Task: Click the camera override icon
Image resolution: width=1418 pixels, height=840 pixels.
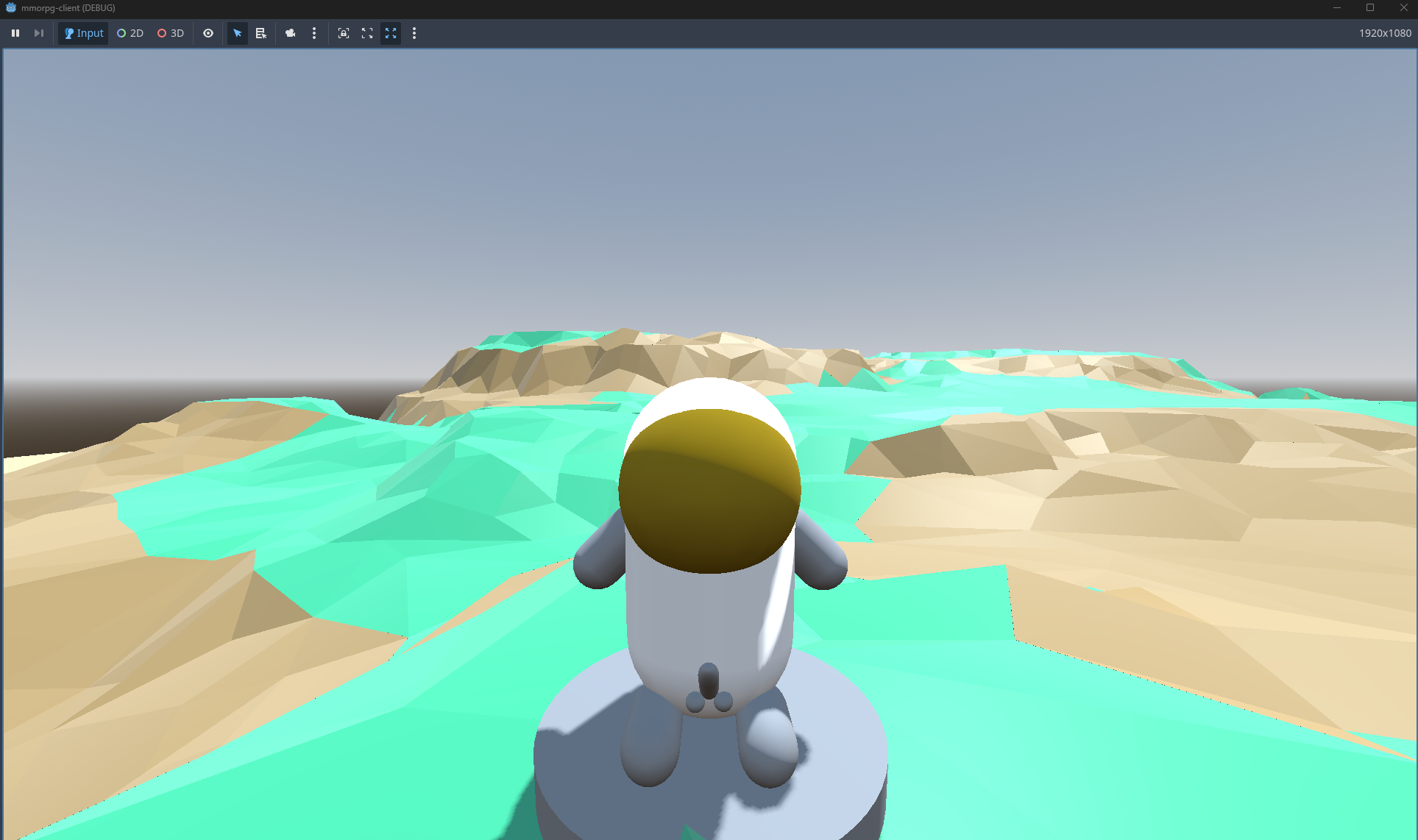Action: [x=291, y=33]
